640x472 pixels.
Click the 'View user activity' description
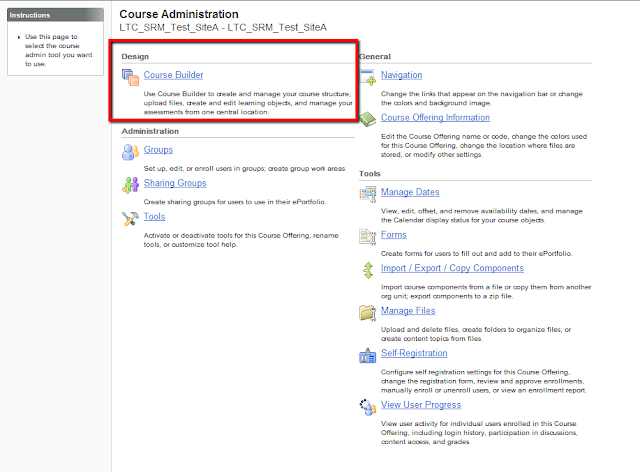[479, 433]
